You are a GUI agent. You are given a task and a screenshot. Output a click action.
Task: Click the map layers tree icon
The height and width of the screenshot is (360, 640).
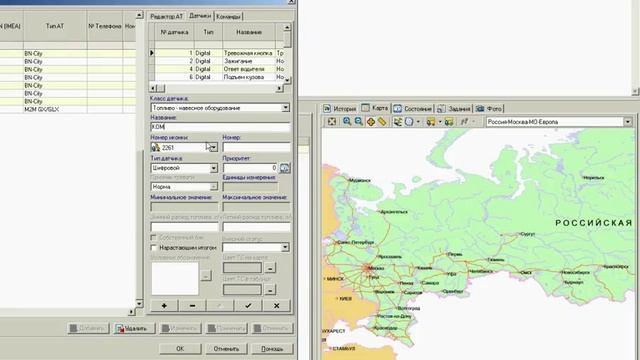tap(398, 122)
